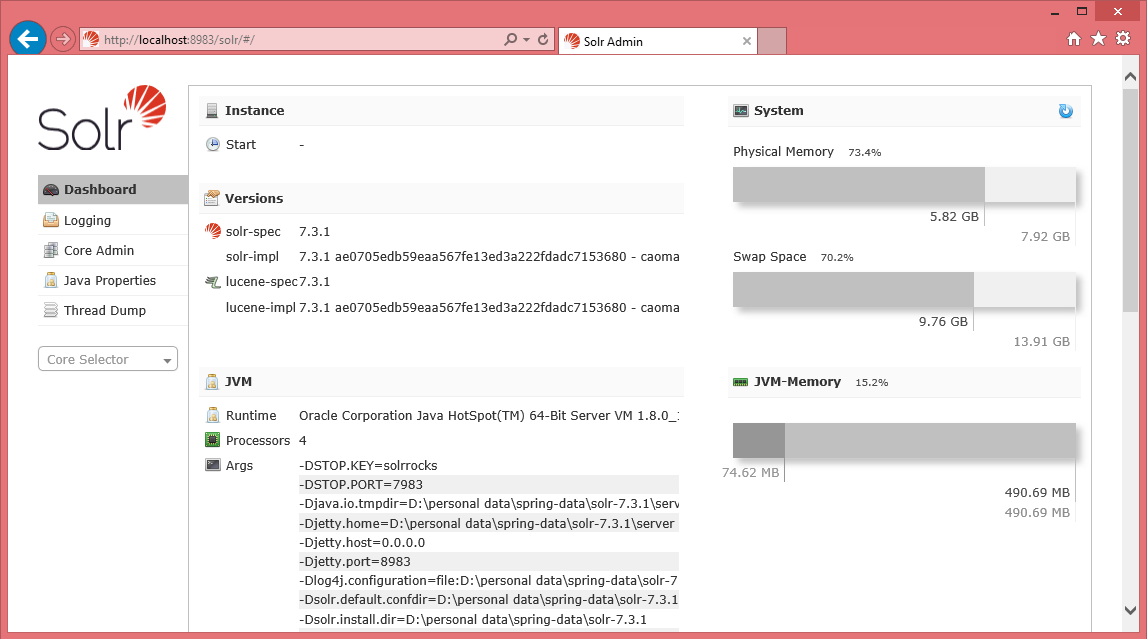Click scrollbar down arrow

(x=1130, y=610)
